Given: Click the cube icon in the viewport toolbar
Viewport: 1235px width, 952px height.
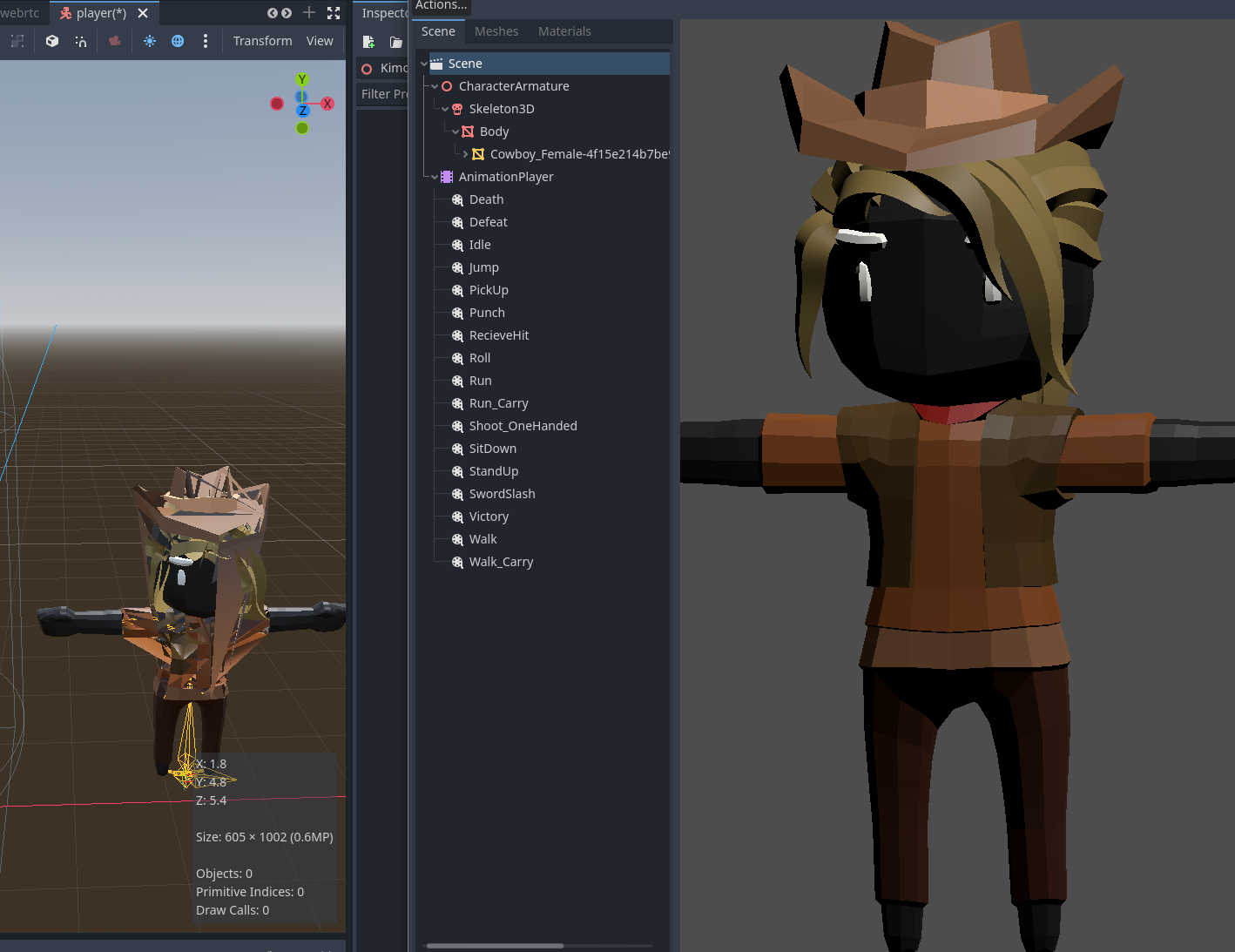Looking at the screenshot, I should [51, 41].
